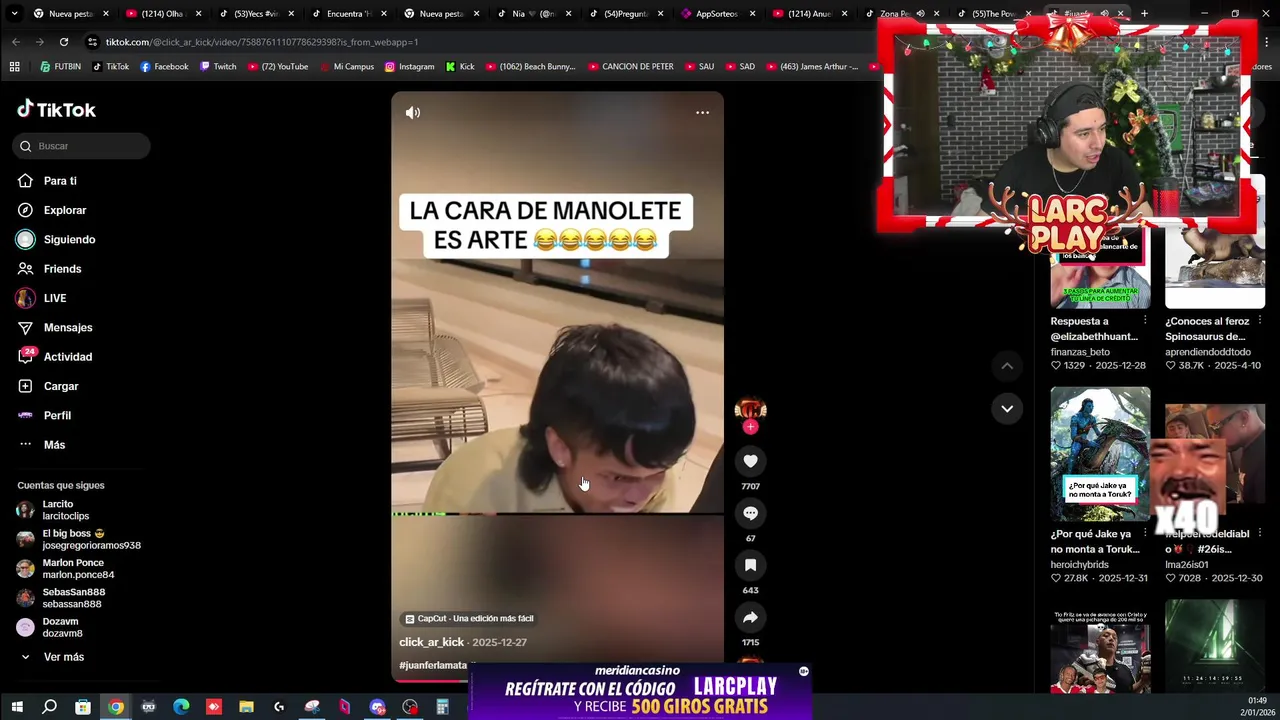Open Calculator from taskbar
Screen dimensions: 1280x720
pos(442,707)
